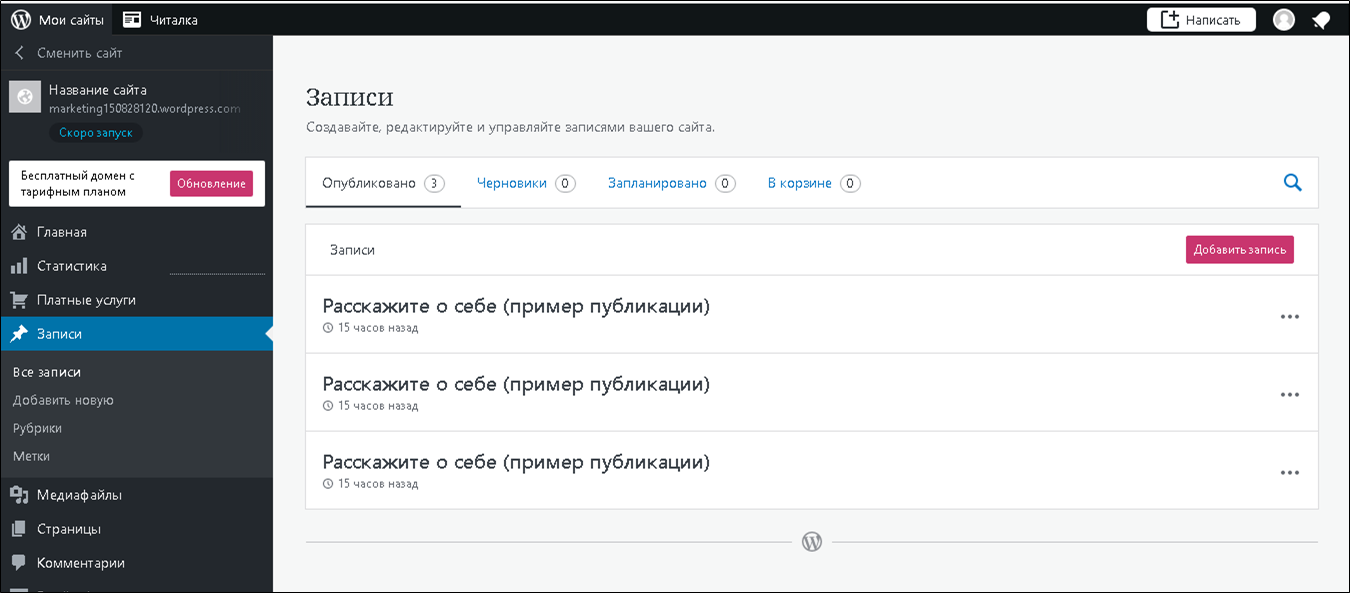Go to Главная in the sidebar

pos(63,231)
